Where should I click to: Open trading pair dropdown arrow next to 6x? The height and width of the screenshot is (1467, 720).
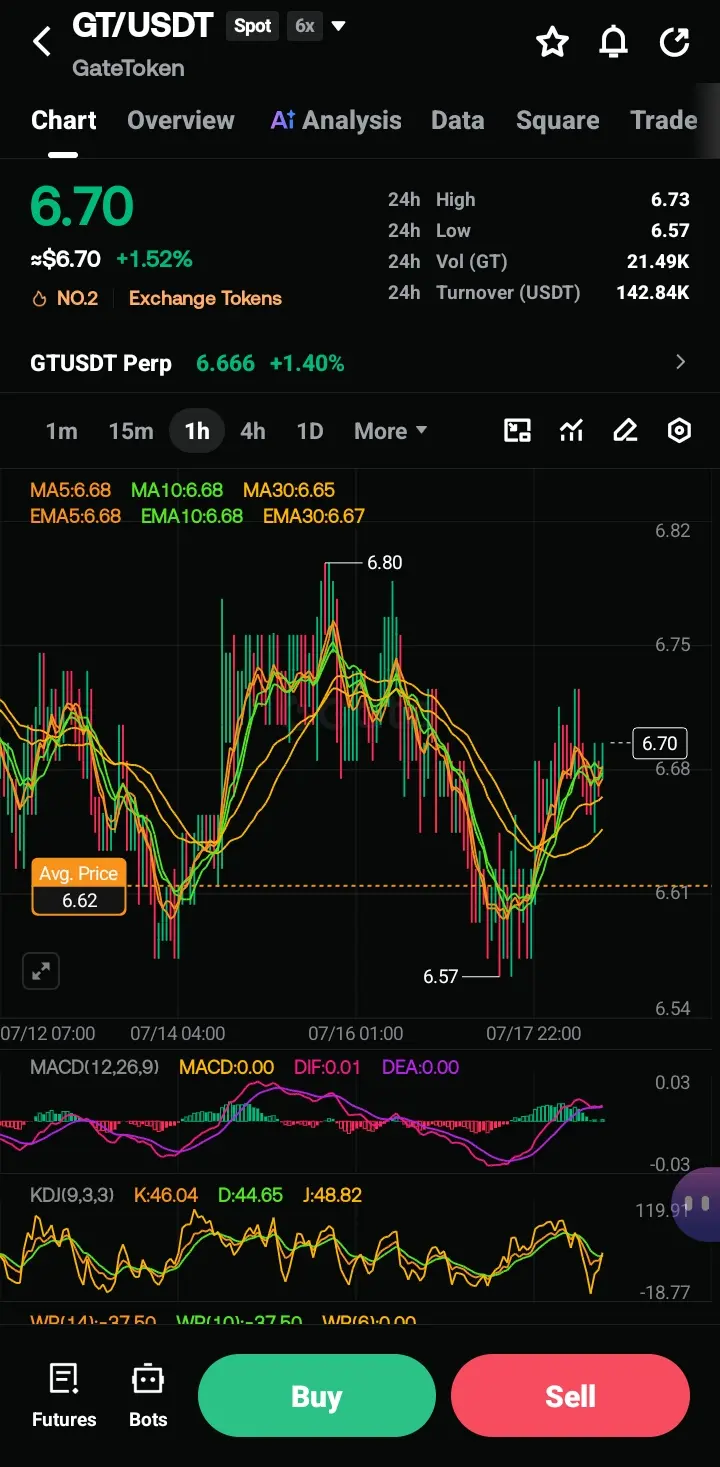(339, 26)
